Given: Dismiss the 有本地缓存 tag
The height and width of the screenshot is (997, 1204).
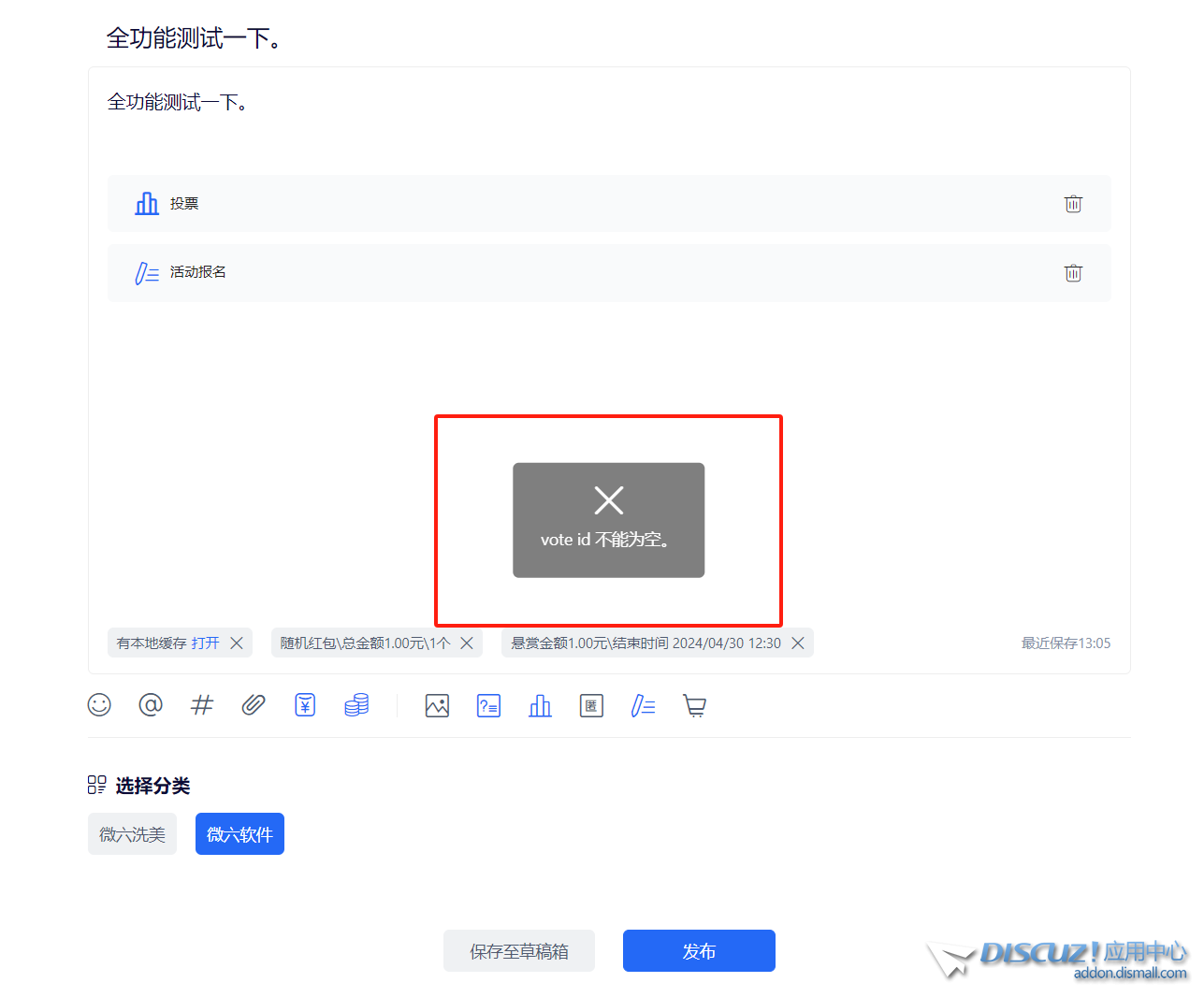Looking at the screenshot, I should pyautogui.click(x=237, y=643).
